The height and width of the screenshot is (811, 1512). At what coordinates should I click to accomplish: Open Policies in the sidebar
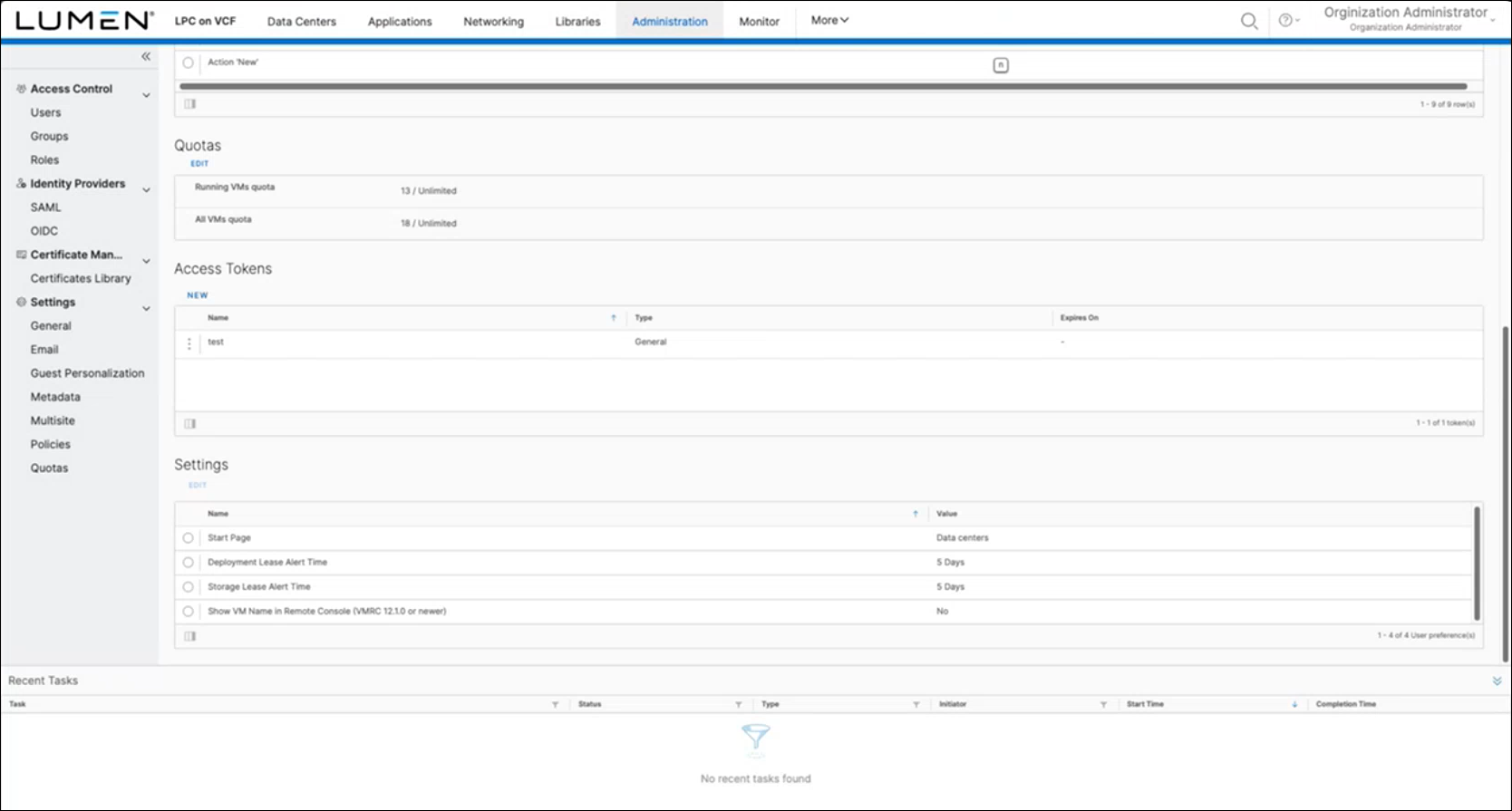click(51, 444)
